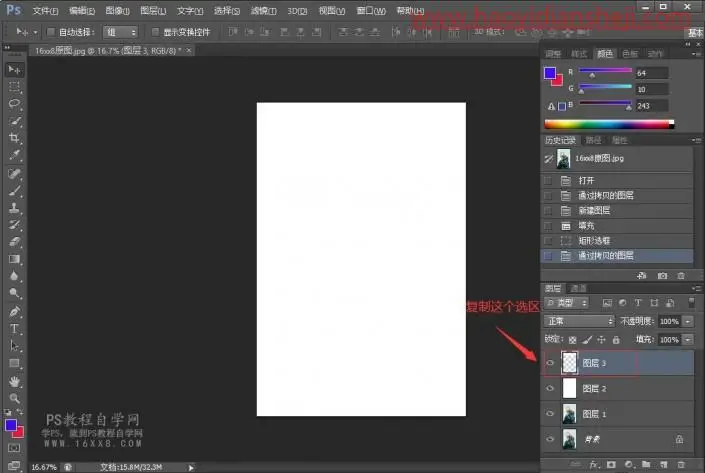Viewport: 705px width, 473px height.
Task: Open auto-select 组 dropdown
Action: [120, 32]
